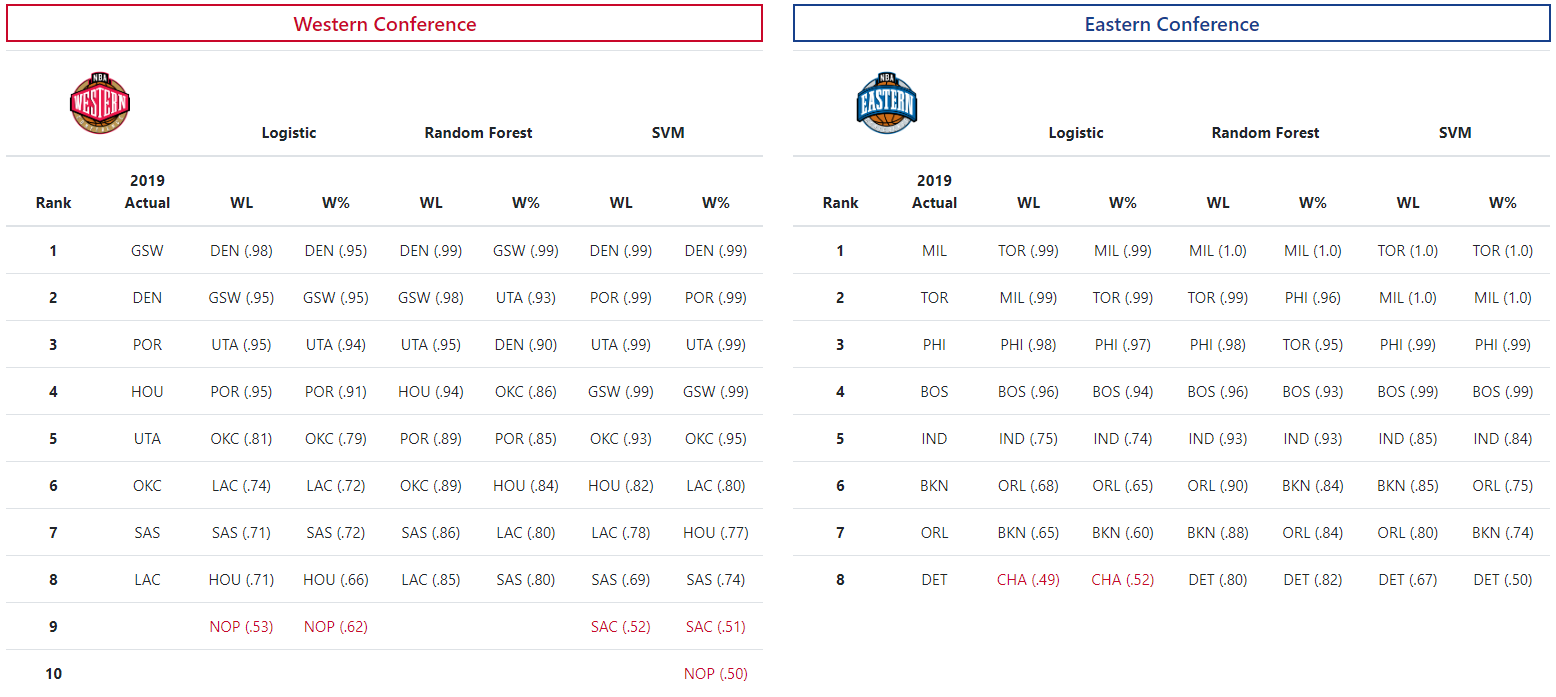Click the DET (.50) cell
Image resolution: width=1556 pixels, height=697 pixels.
coord(1503,580)
